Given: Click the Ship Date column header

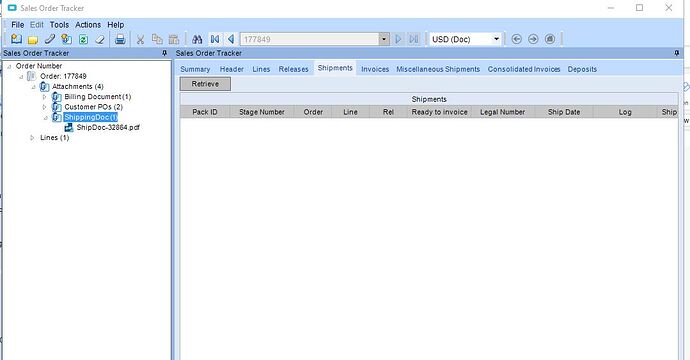Looking at the screenshot, I should pyautogui.click(x=564, y=112).
